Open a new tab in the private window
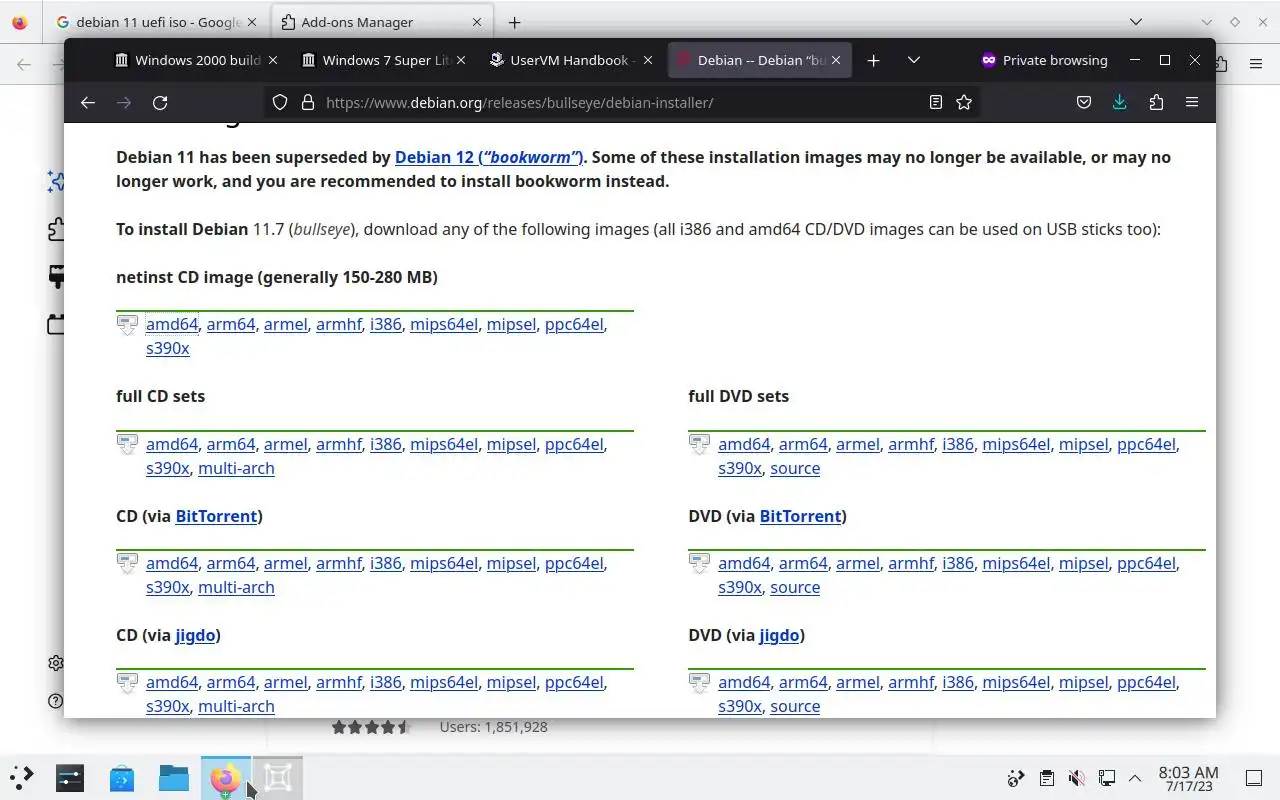Image resolution: width=1280 pixels, height=800 pixels. pos(873,60)
